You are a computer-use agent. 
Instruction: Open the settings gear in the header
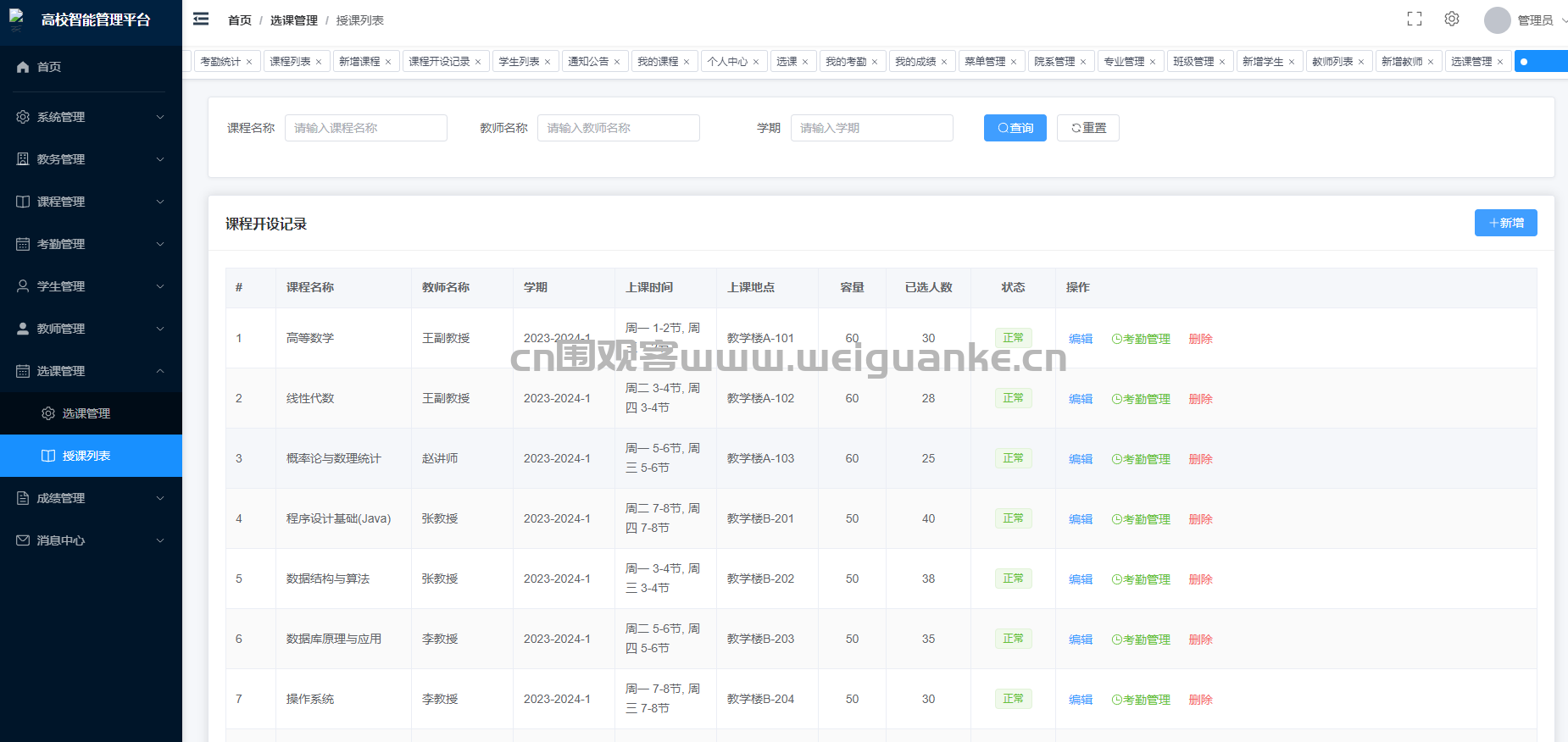pos(1452,19)
